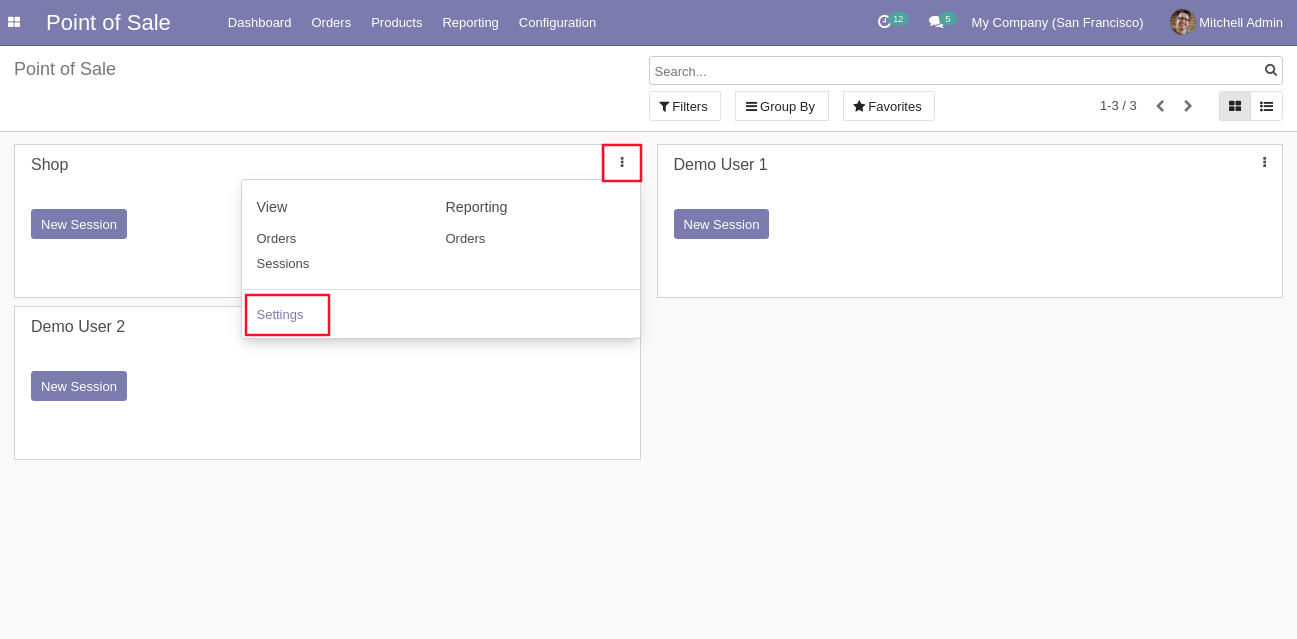Open the Group By dropdown

pos(782,106)
